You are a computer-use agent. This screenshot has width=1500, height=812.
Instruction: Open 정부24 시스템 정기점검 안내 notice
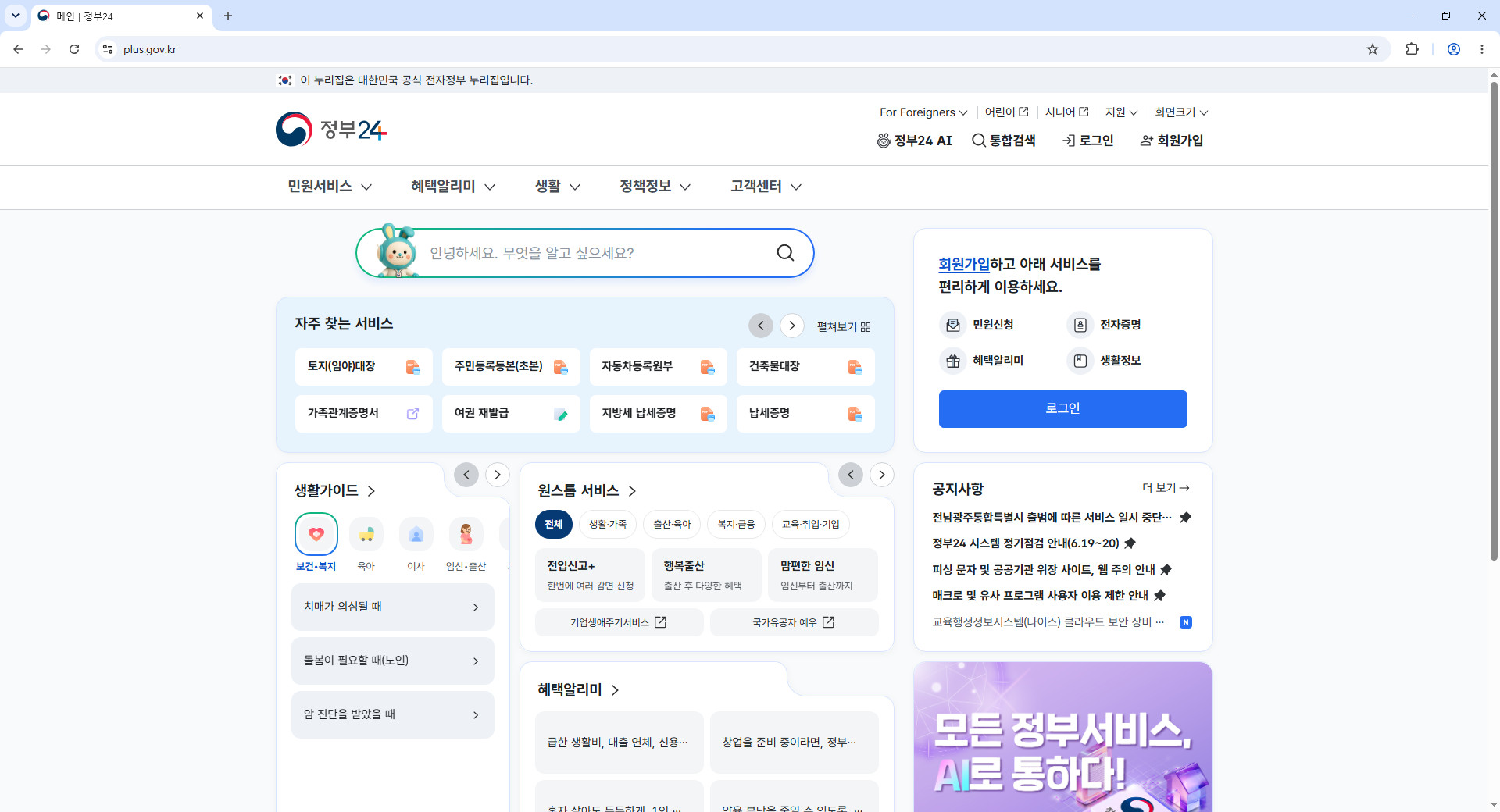pyautogui.click(x=1025, y=543)
